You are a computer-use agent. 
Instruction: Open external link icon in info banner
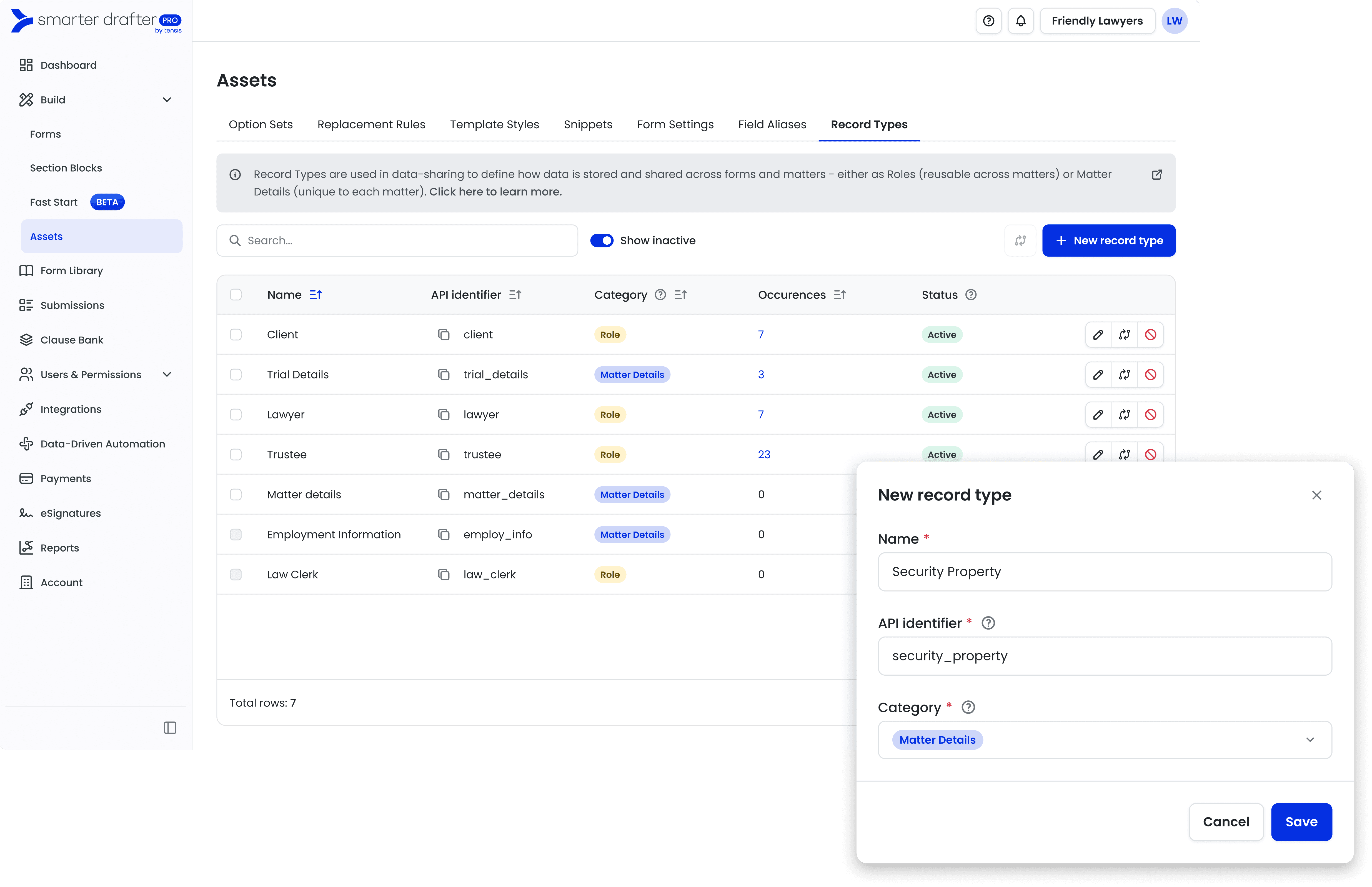coord(1156,174)
